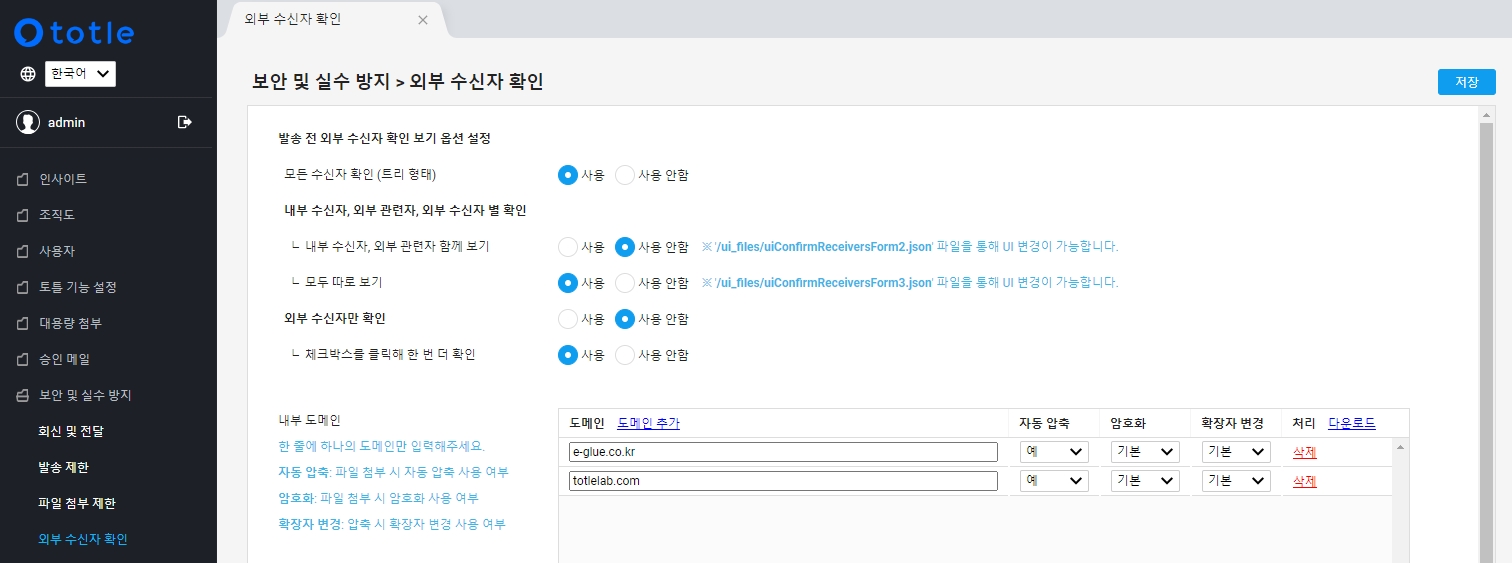Open 발송 제한 in the sidebar
This screenshot has width=1512, height=563.
click(x=64, y=467)
